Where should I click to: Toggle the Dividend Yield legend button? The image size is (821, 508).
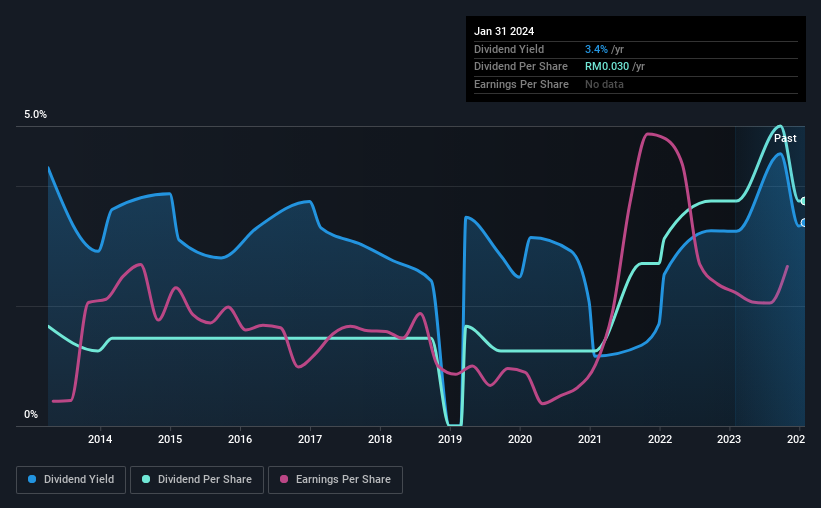(71, 480)
